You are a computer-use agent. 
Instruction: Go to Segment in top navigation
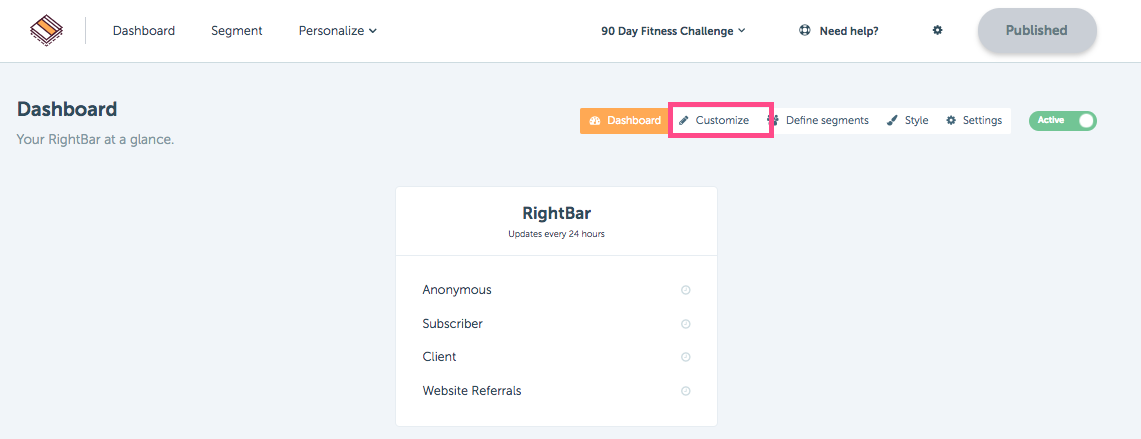pos(236,31)
